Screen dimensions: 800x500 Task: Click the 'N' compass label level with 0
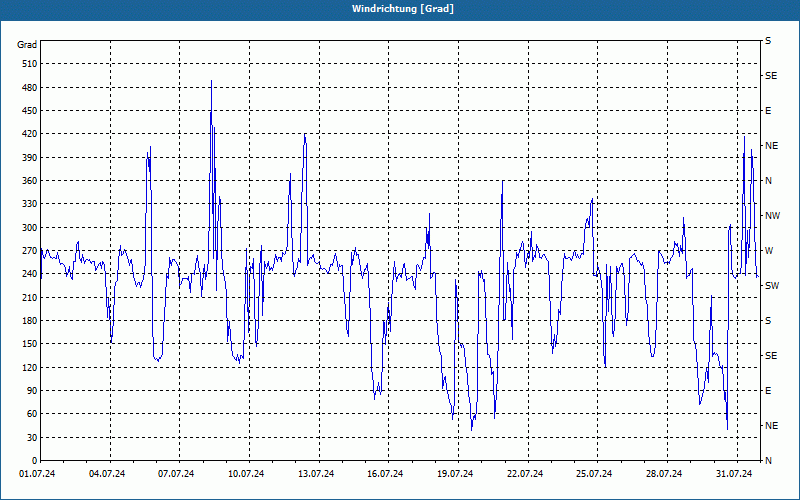tap(768, 461)
